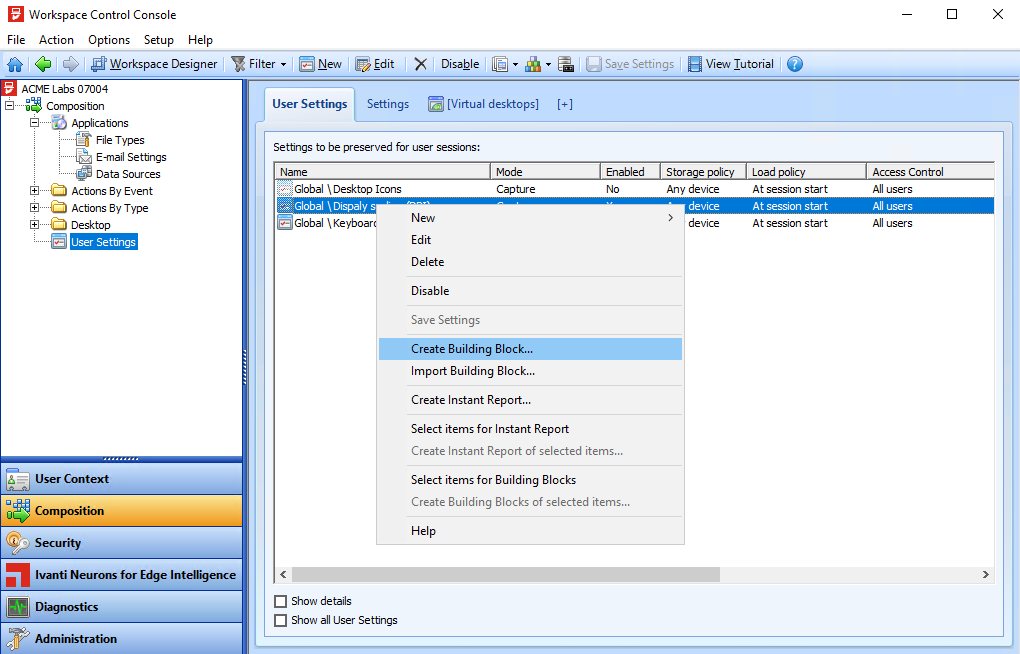Viewport: 1020px width, 654px height.
Task: Open Workspace Designer from the toolbar
Action: tap(154, 64)
